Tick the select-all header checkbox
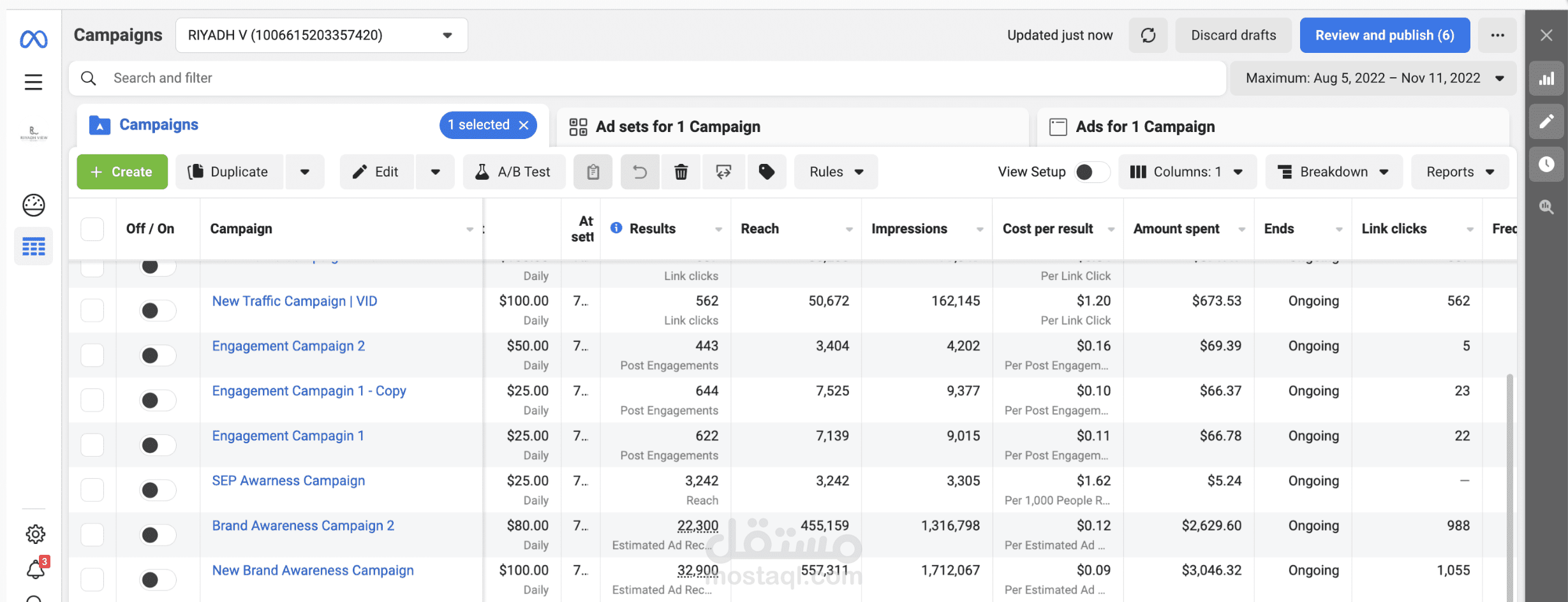Image resolution: width=1568 pixels, height=602 pixels. point(92,229)
